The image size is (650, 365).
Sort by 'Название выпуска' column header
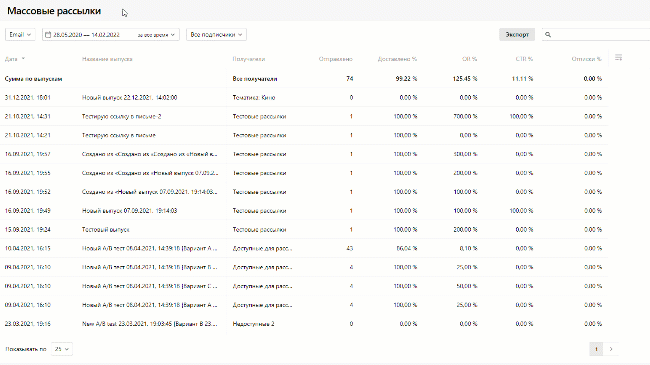[x=107, y=59]
